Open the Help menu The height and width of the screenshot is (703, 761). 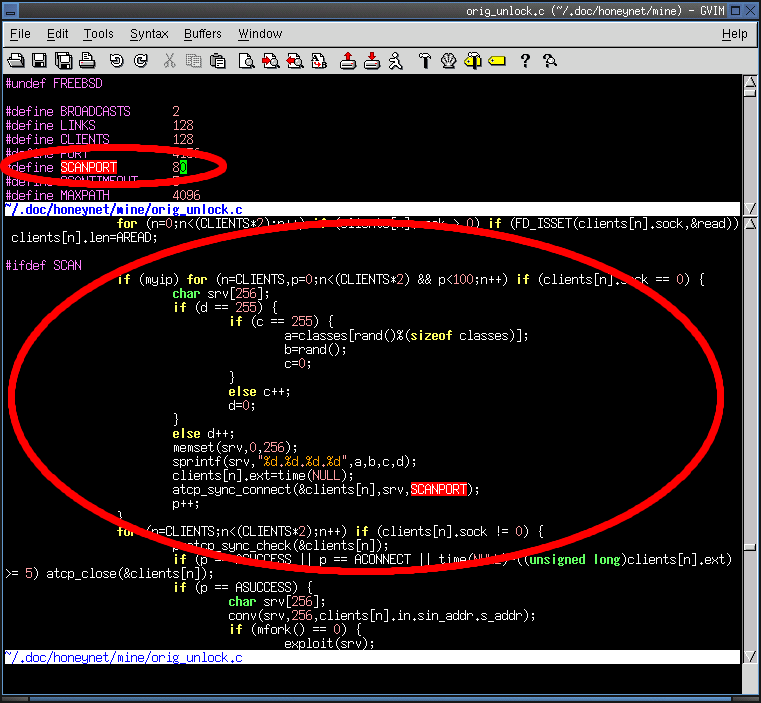tap(735, 34)
